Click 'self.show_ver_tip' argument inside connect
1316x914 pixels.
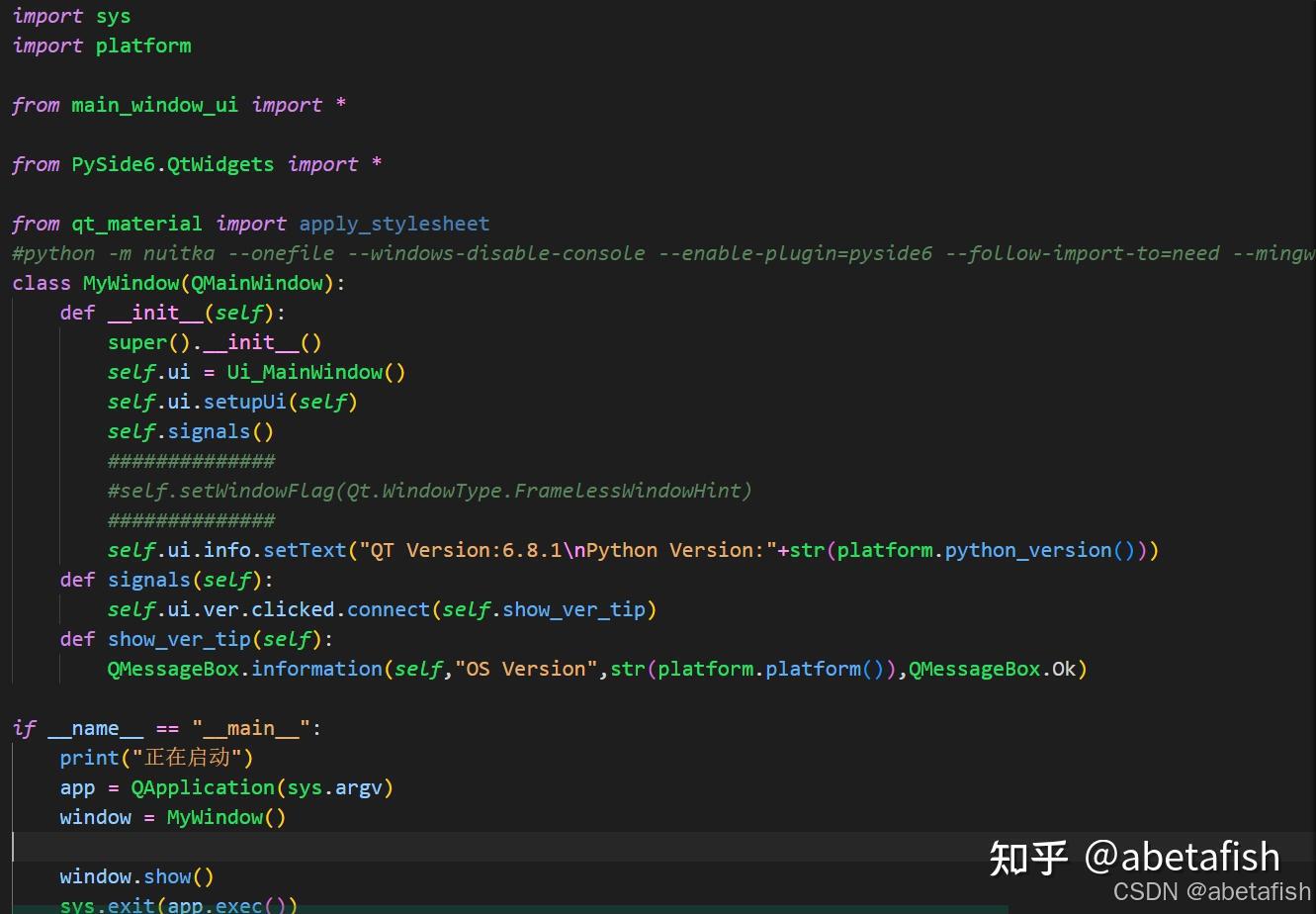click(x=544, y=609)
